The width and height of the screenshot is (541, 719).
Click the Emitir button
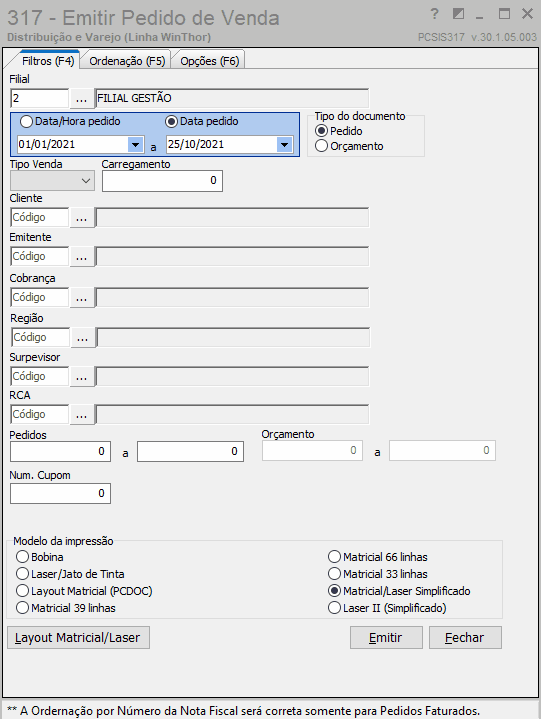(386, 638)
